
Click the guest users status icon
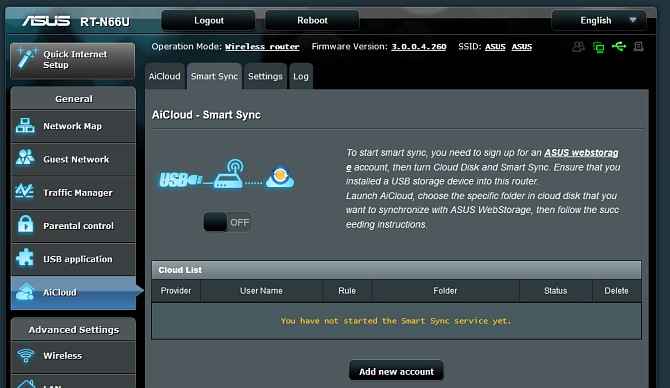click(x=579, y=47)
